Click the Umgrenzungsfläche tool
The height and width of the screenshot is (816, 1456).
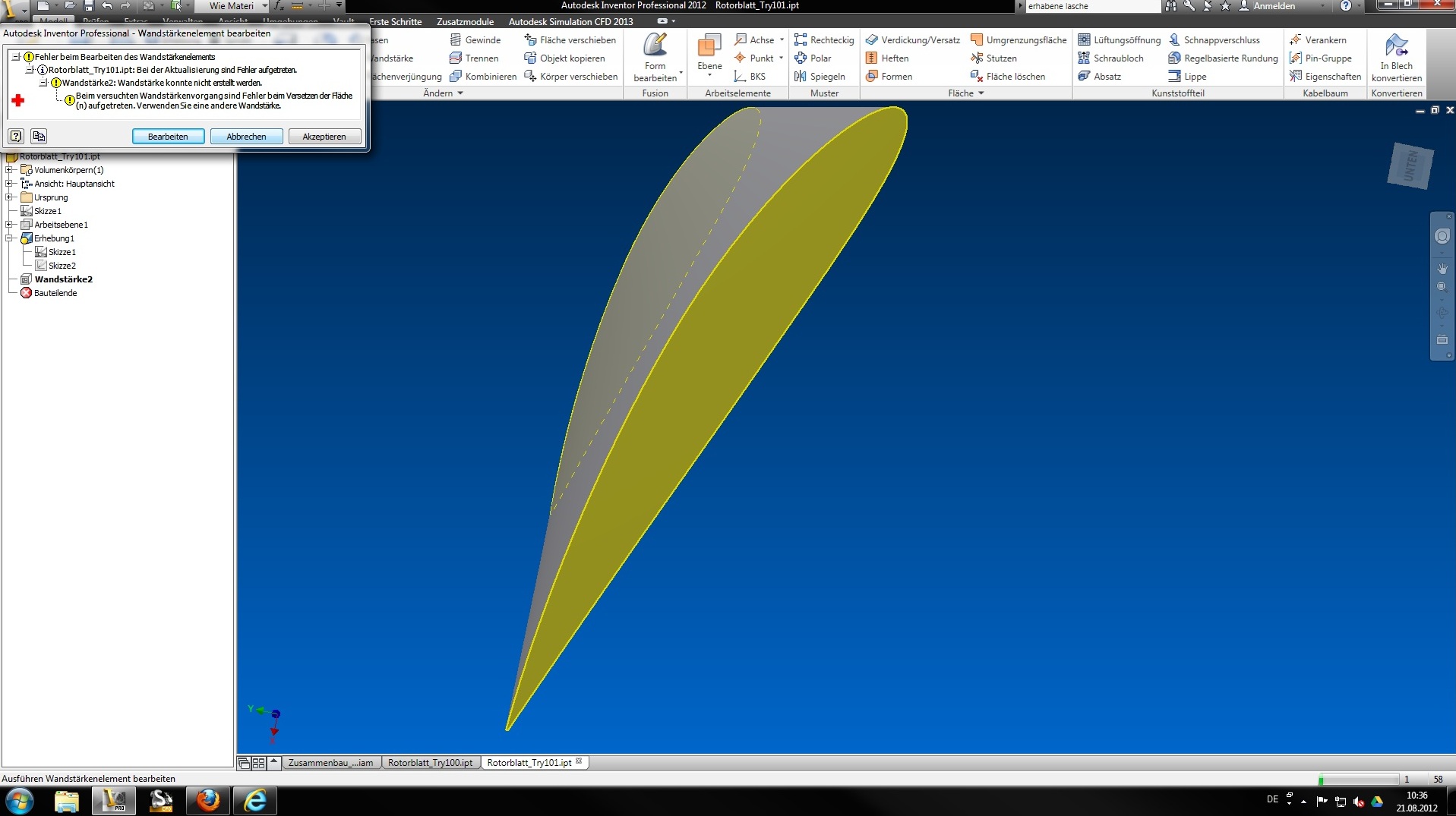(1019, 39)
